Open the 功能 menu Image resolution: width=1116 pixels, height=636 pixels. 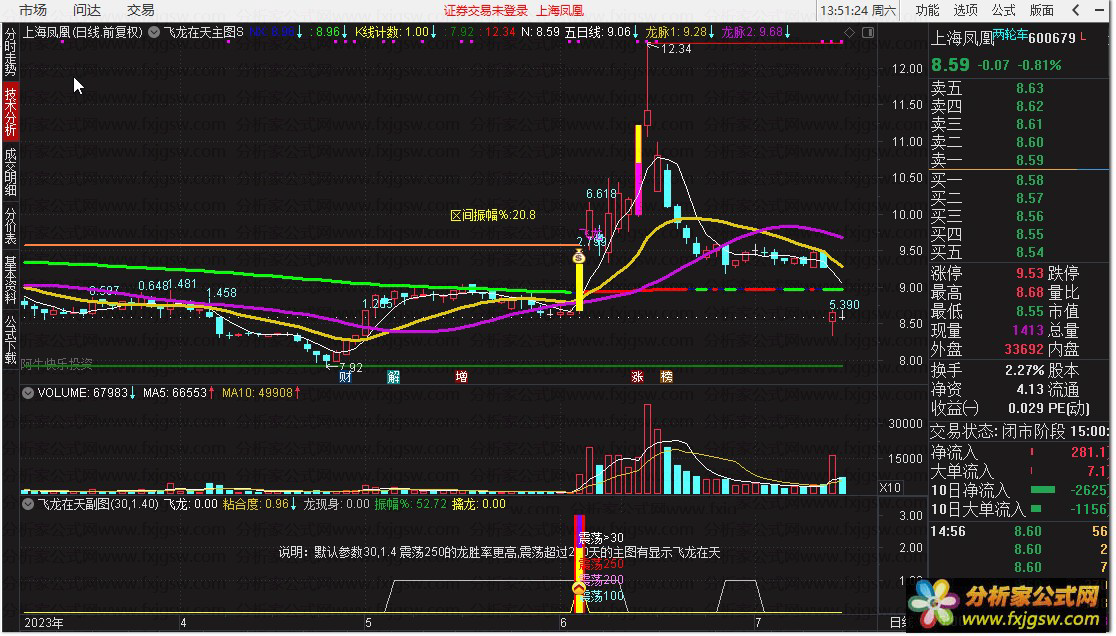click(927, 10)
